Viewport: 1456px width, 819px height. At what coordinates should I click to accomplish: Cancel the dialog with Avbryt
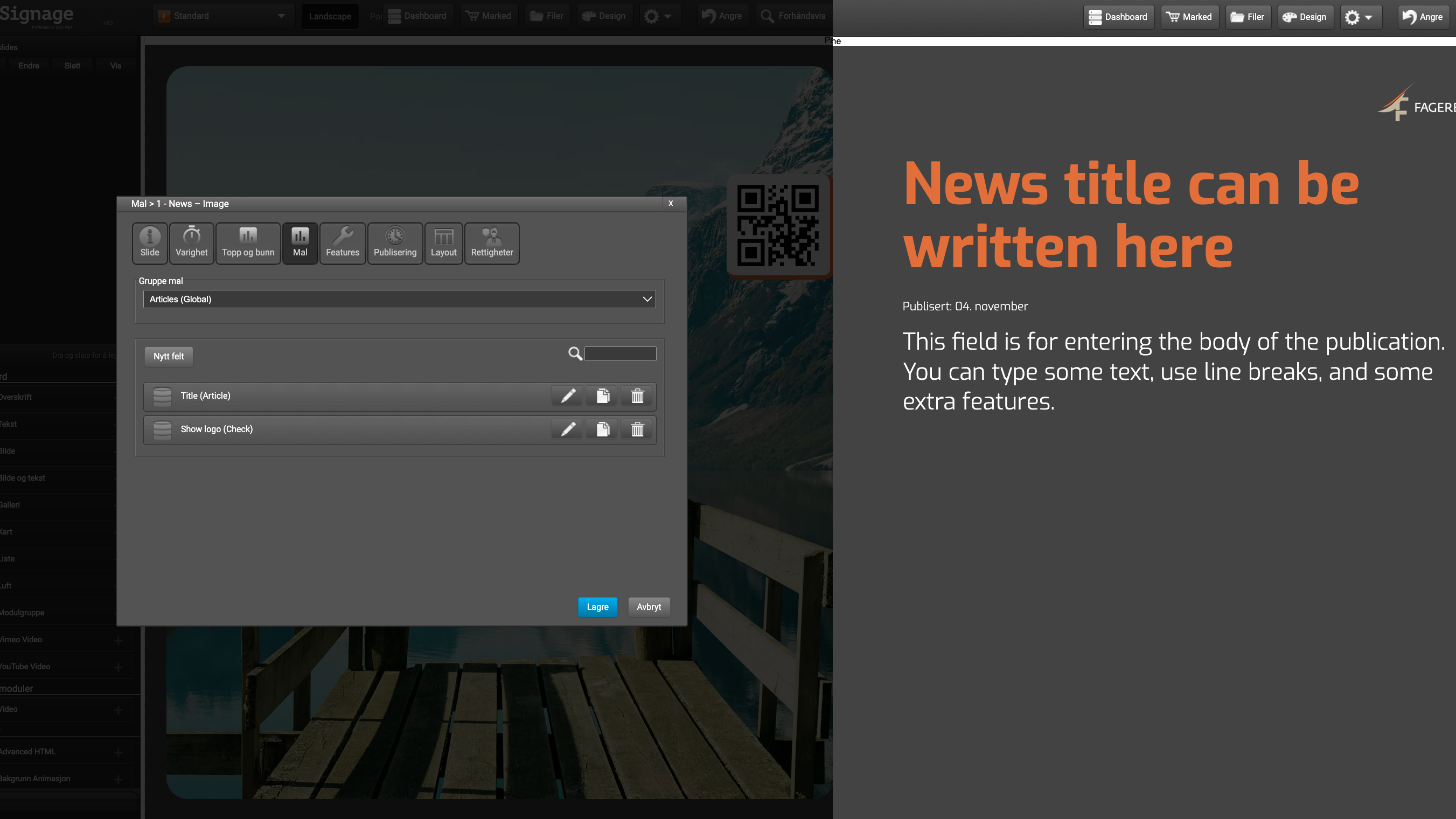649,607
